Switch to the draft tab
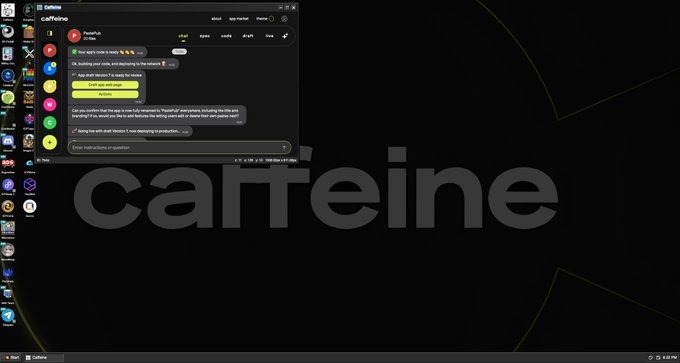Image resolution: width=680 pixels, height=363 pixels. click(x=248, y=36)
